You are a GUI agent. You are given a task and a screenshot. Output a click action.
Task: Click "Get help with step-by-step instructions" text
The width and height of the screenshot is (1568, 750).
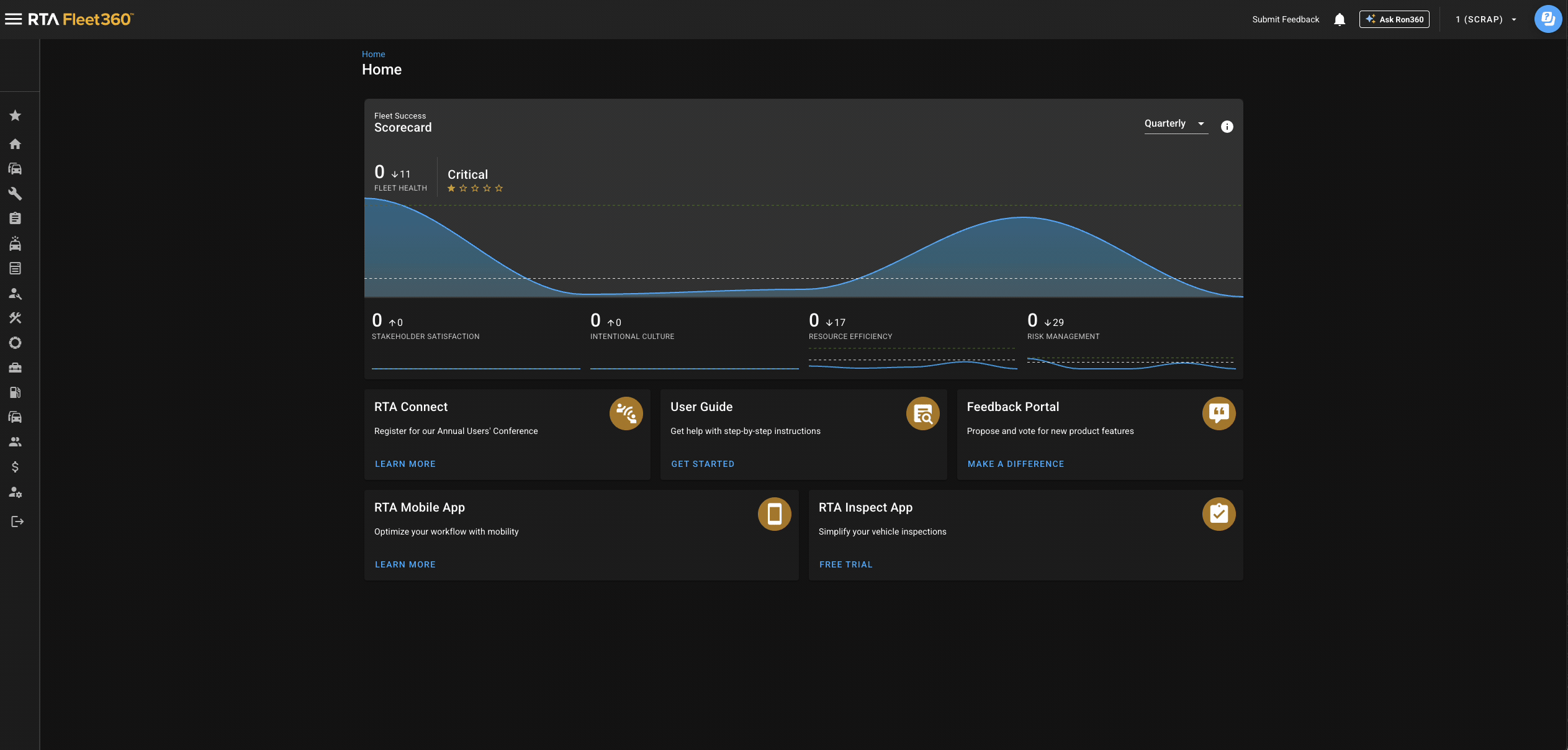pyautogui.click(x=746, y=431)
